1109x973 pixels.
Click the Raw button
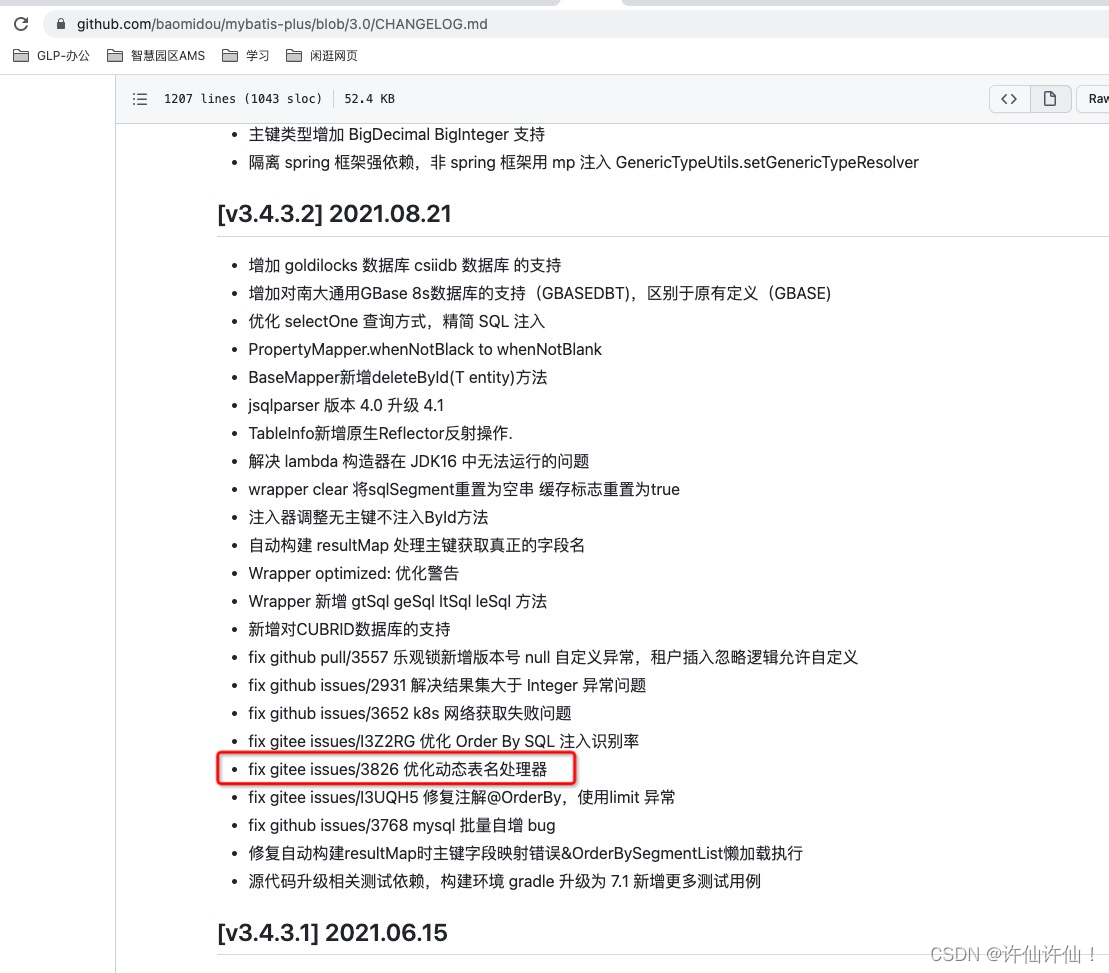[x=1097, y=98]
